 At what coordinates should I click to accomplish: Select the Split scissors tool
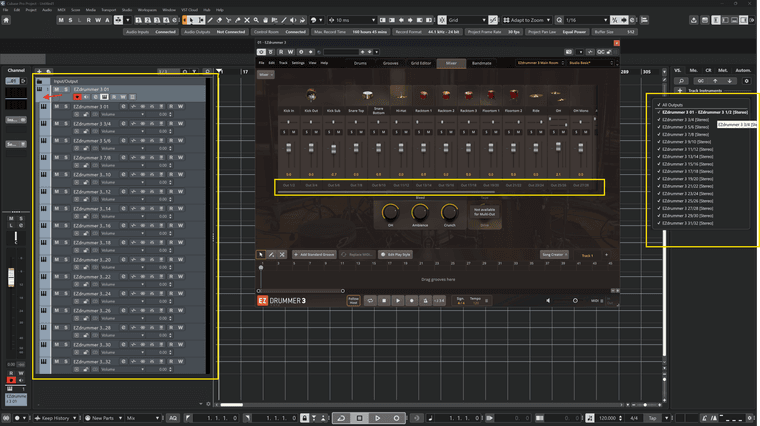pos(228,20)
